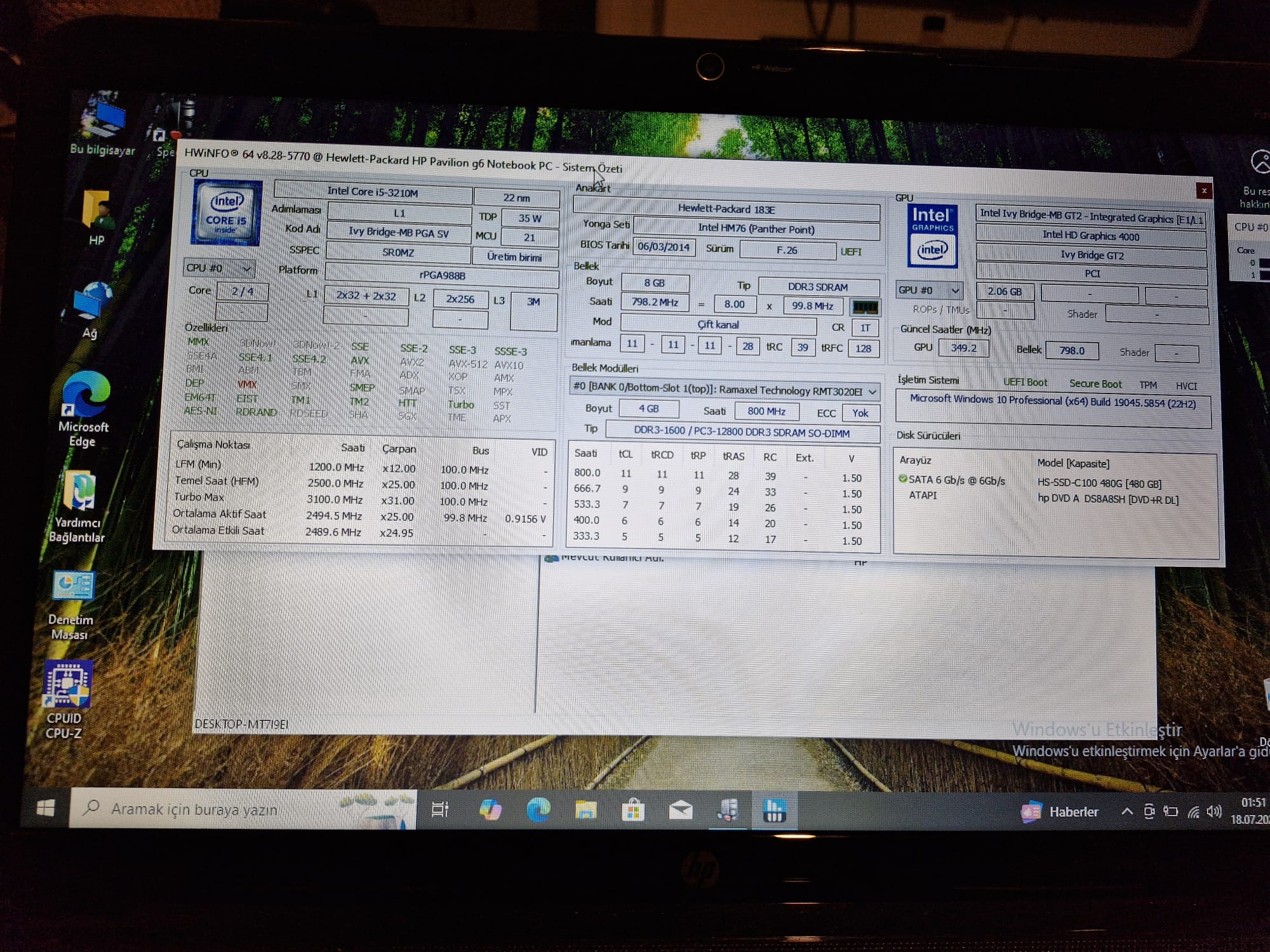Open Yardımcı Bağlantılar desktop icon
The width and height of the screenshot is (1270, 952).
[x=79, y=506]
